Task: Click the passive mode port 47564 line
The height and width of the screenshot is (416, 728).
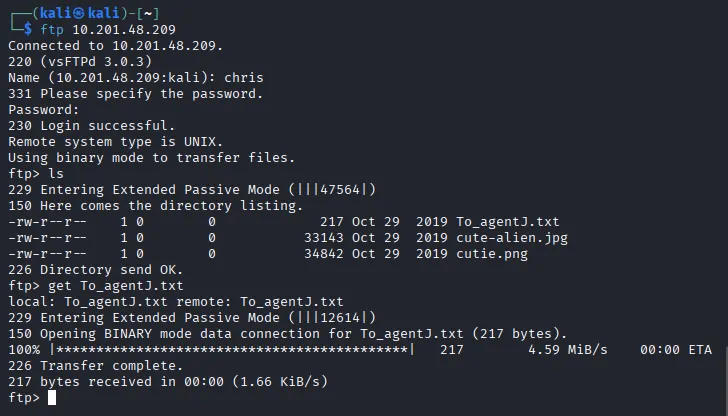Action: click(192, 190)
